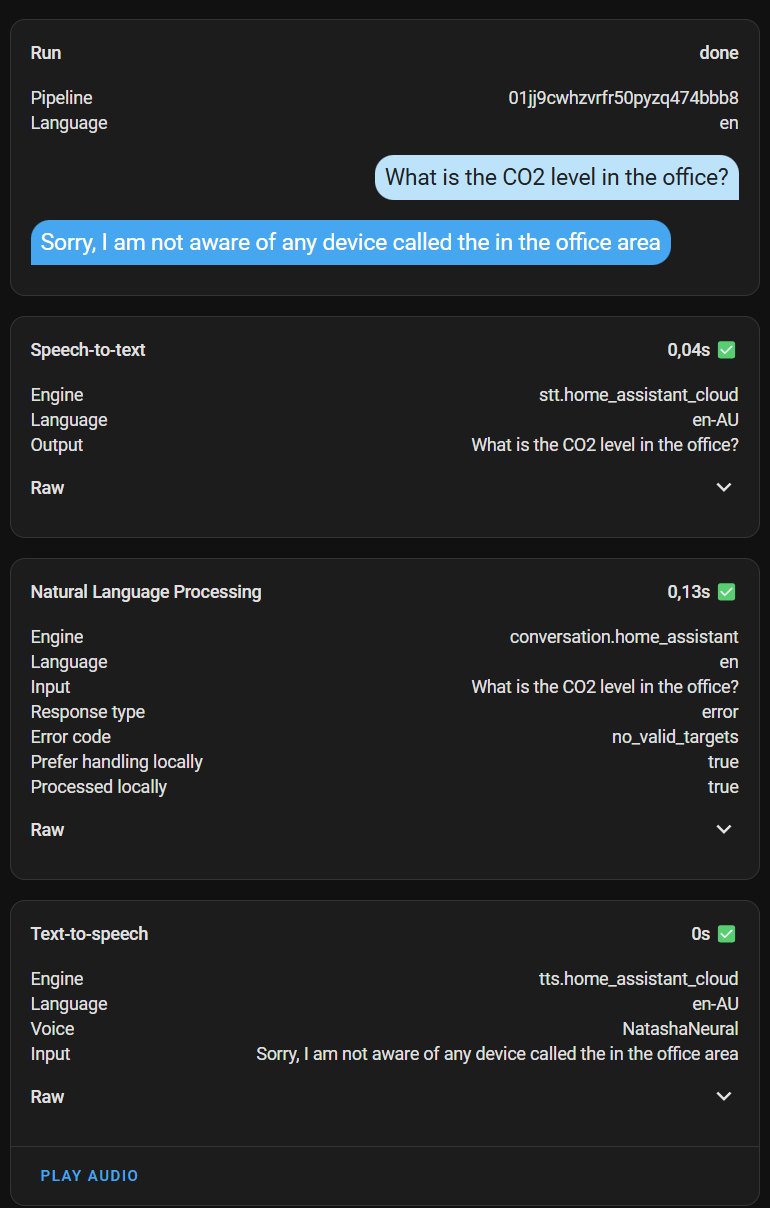The width and height of the screenshot is (770, 1208).
Task: Click 'Processed locally' label
Action: pos(99,787)
